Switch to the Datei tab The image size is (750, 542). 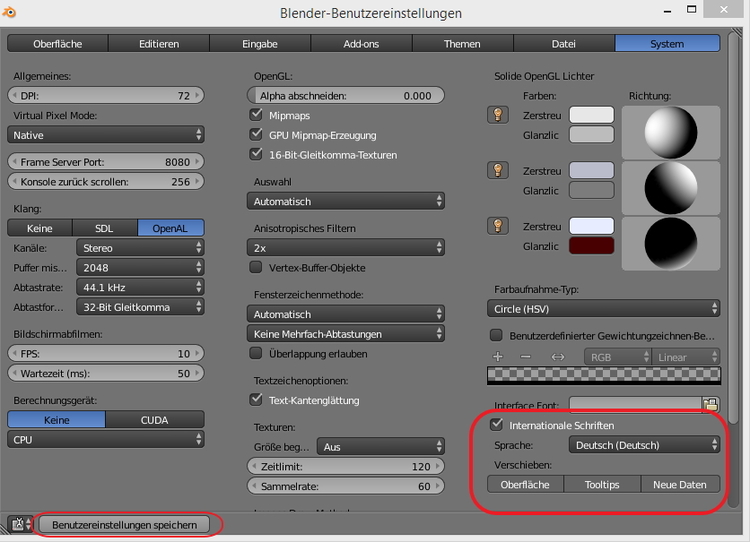coord(563,44)
